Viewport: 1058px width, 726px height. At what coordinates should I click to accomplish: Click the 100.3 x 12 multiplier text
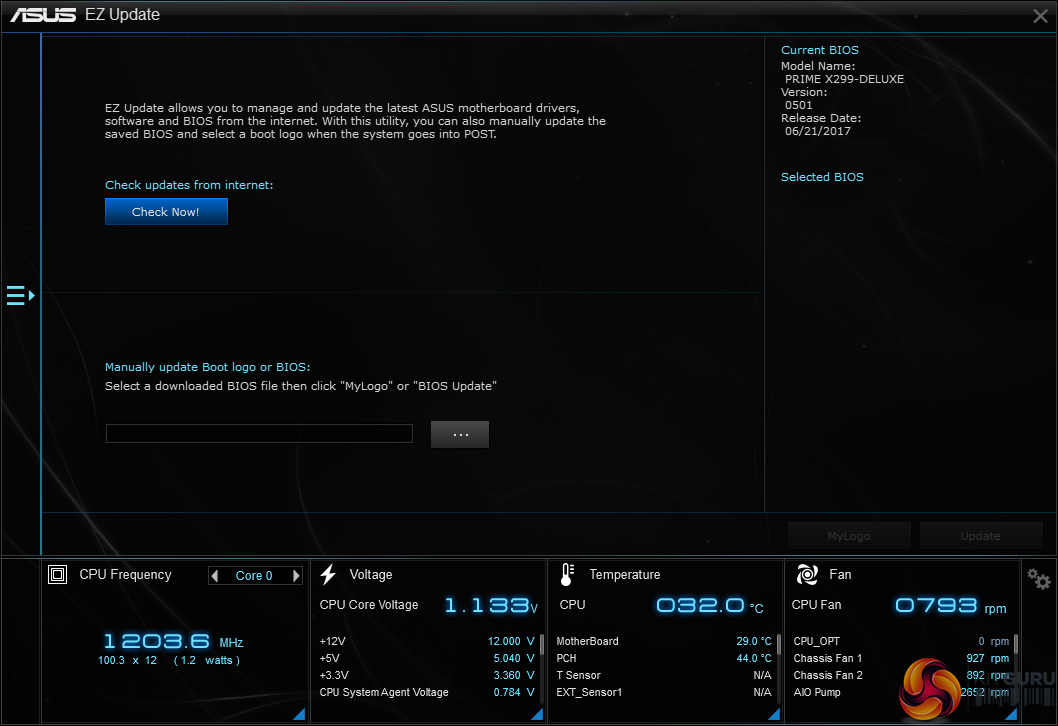coord(128,661)
